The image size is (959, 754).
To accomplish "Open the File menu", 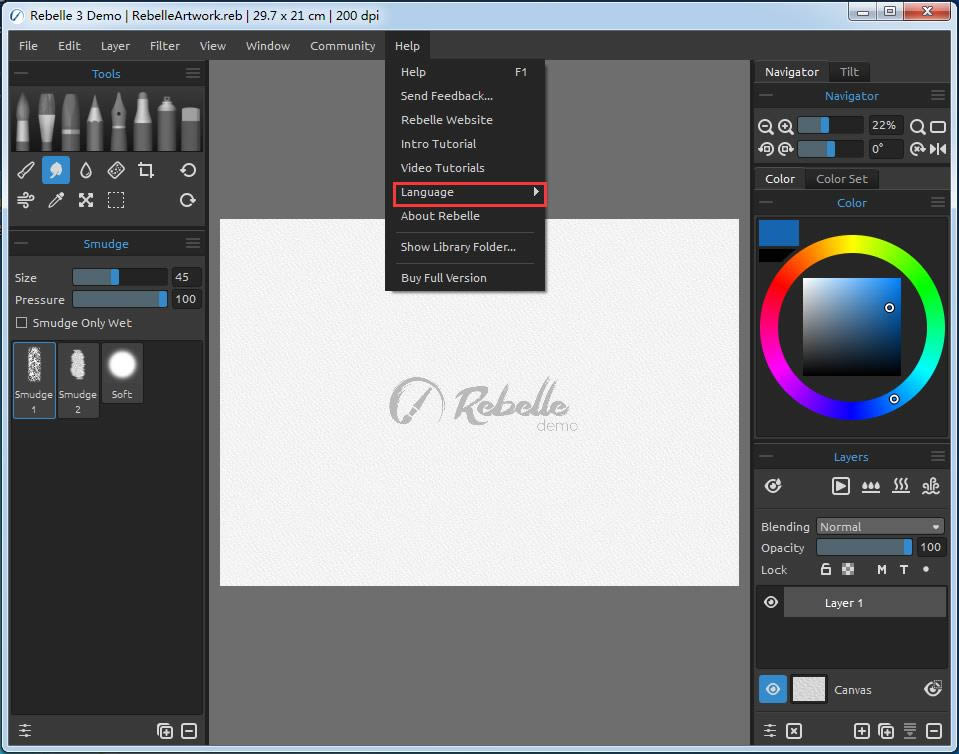I will click(28, 46).
